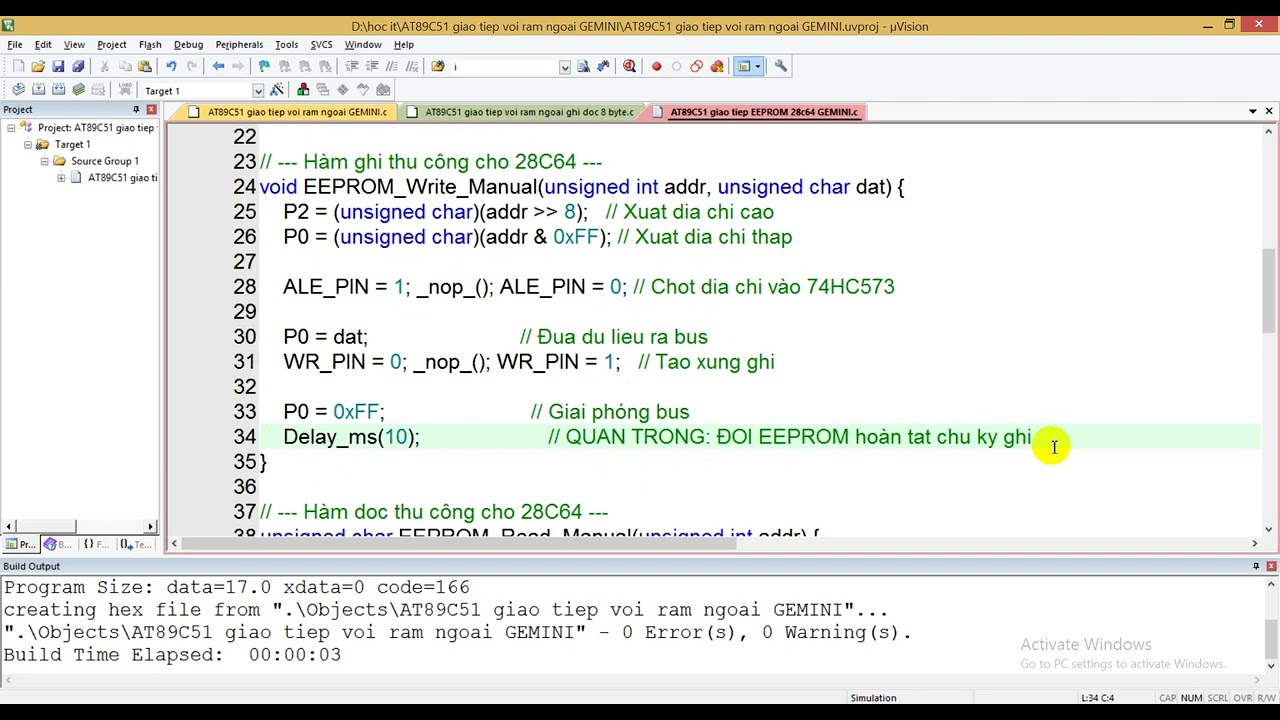Image resolution: width=1280 pixels, height=720 pixels.
Task: Open the find text dropdown arrow
Action: pyautogui.click(x=565, y=67)
